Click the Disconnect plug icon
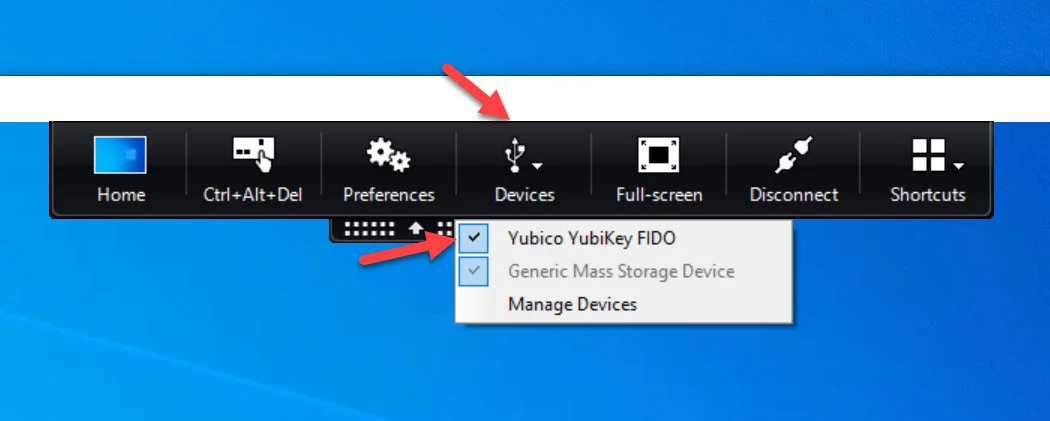Screen dimensions: 1050x421 [x=794, y=155]
